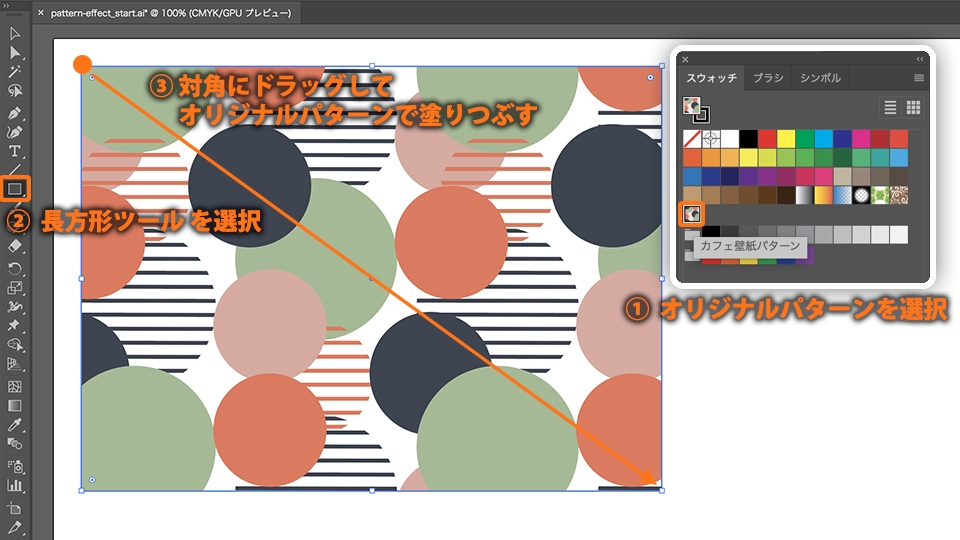Select the Eyedropper tool
This screenshot has height=540, width=960.
point(15,425)
